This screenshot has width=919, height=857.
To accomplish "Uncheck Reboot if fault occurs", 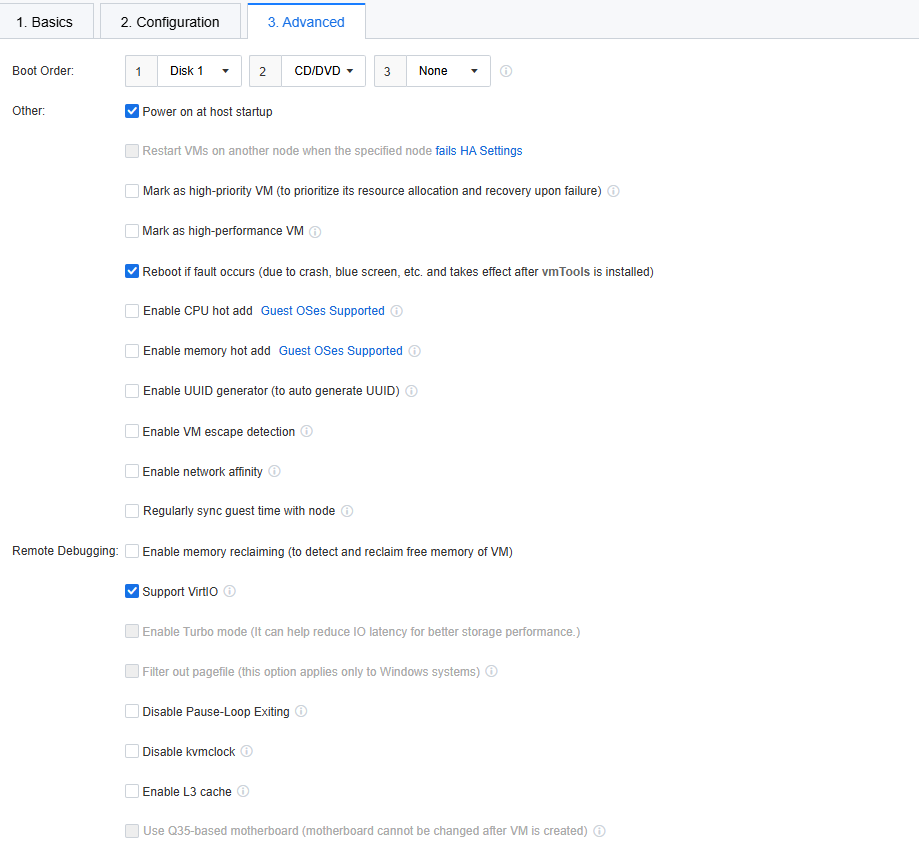I will pos(132,271).
